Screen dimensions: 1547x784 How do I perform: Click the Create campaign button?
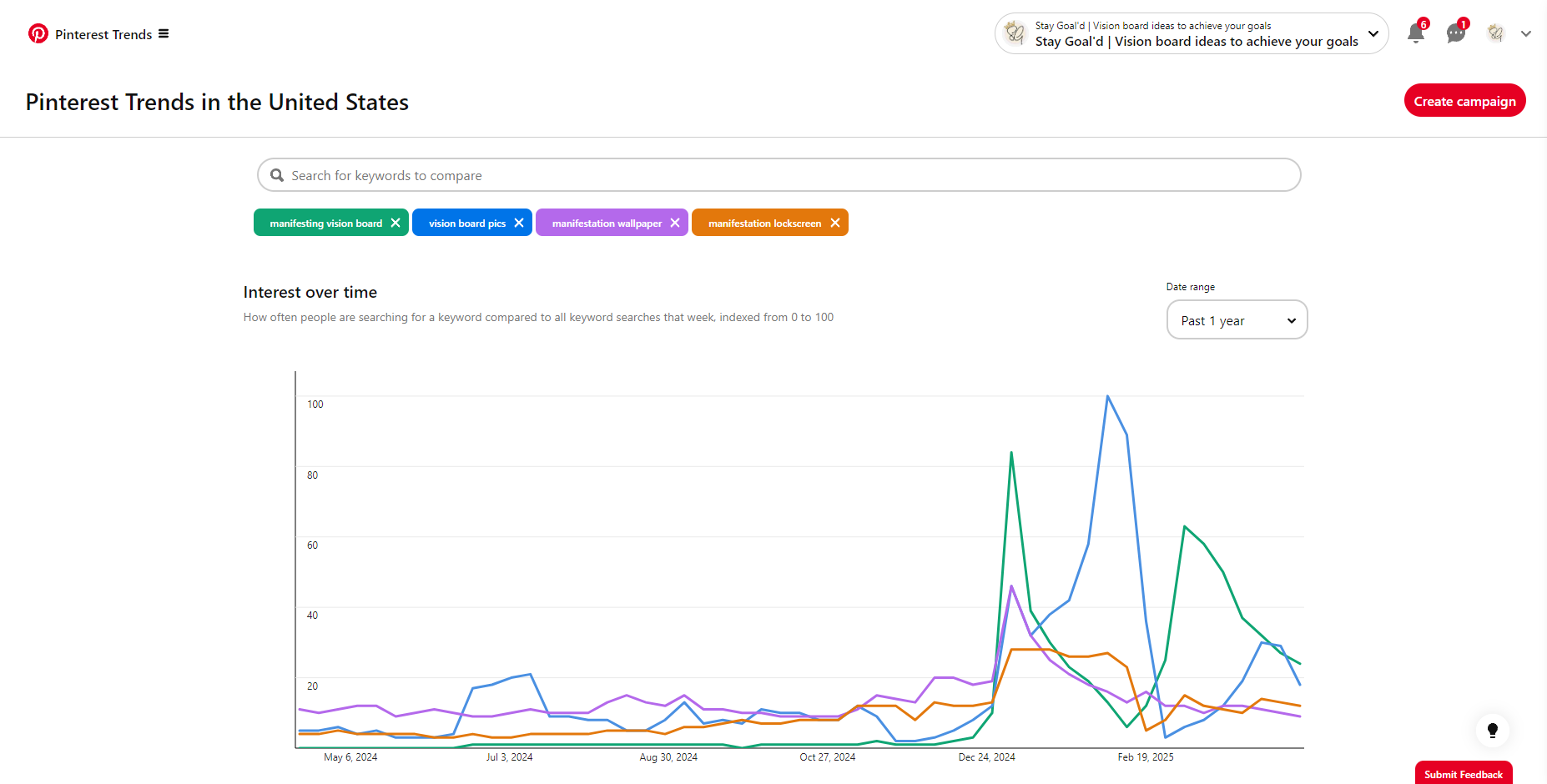click(x=1464, y=101)
